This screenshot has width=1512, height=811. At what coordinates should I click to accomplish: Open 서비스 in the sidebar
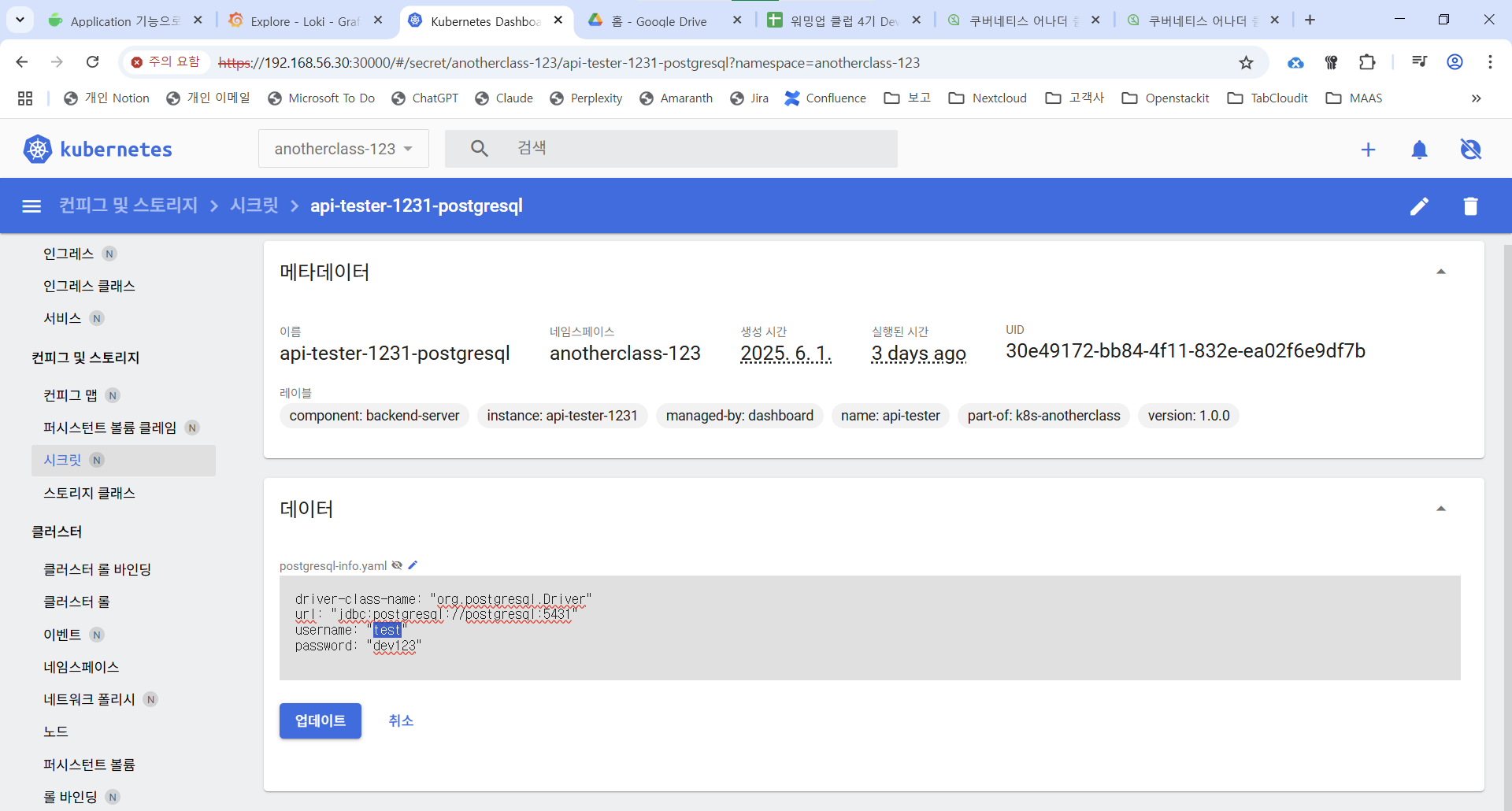pos(62,318)
